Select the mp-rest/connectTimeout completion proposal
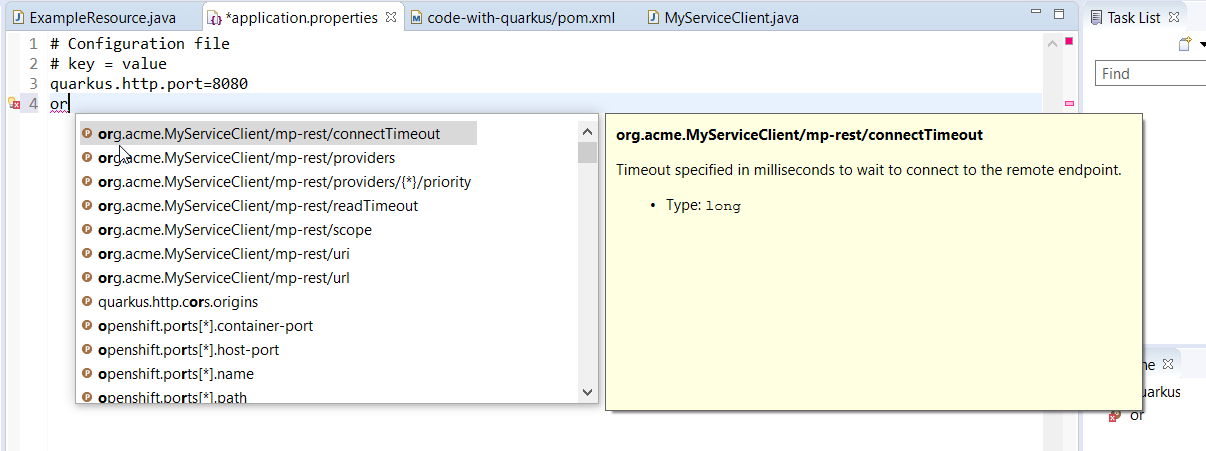This screenshot has height=451, width=1206. pos(268,134)
